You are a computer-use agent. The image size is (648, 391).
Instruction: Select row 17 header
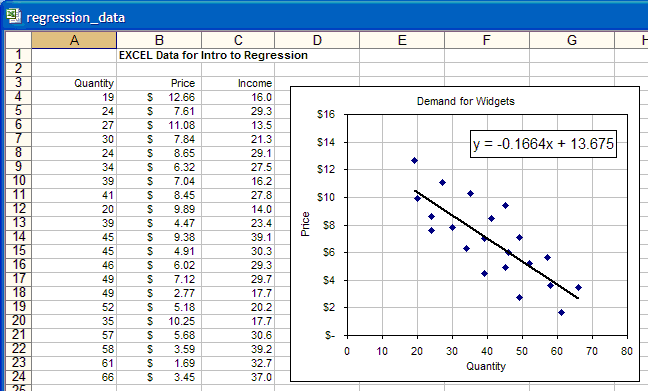point(18,279)
